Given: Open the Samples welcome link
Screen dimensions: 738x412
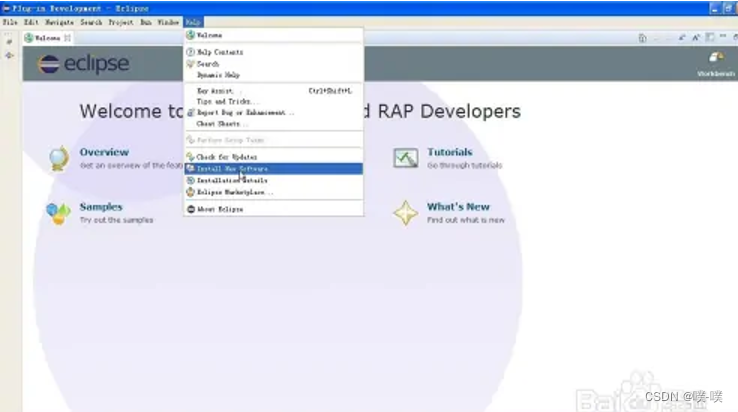Looking at the screenshot, I should click(101, 207).
